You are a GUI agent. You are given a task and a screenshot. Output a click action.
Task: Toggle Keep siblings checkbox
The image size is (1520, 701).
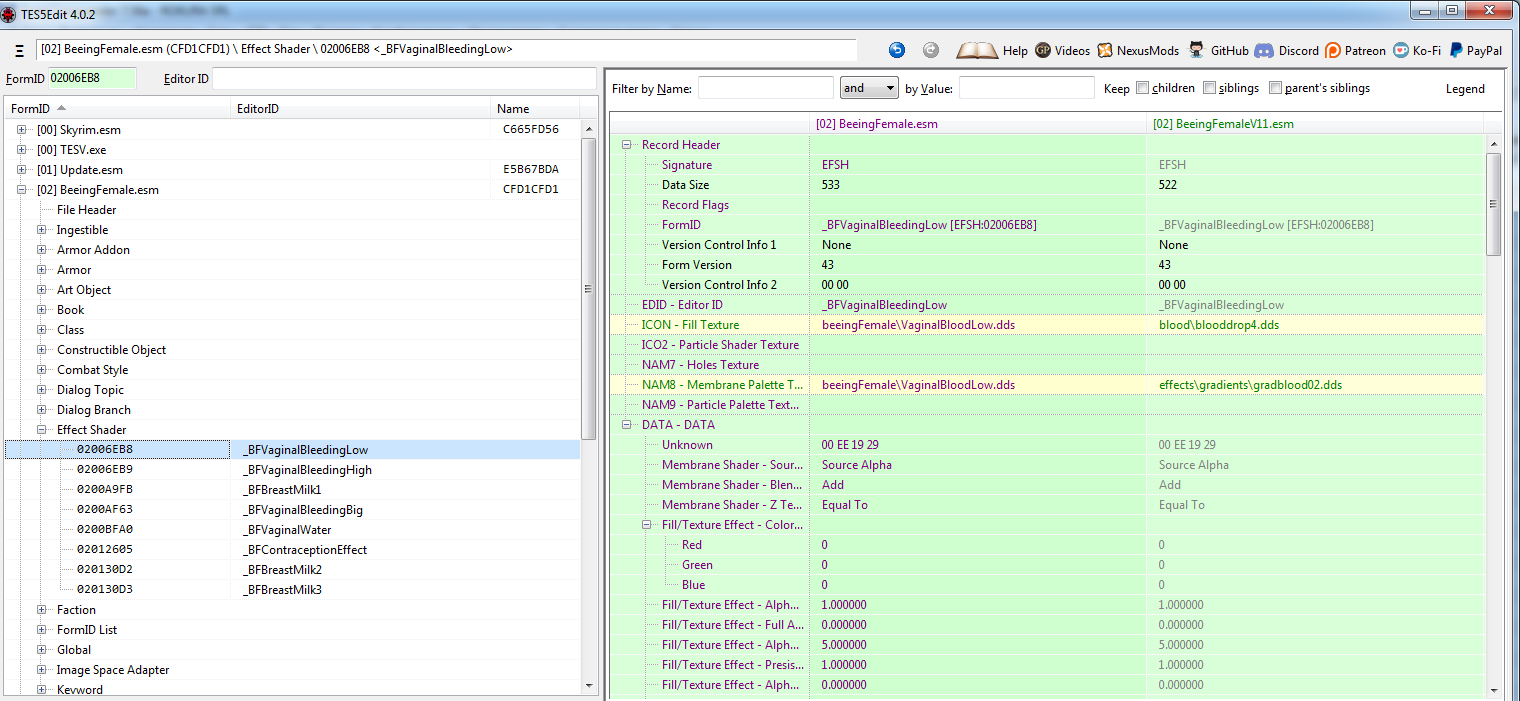click(1209, 88)
